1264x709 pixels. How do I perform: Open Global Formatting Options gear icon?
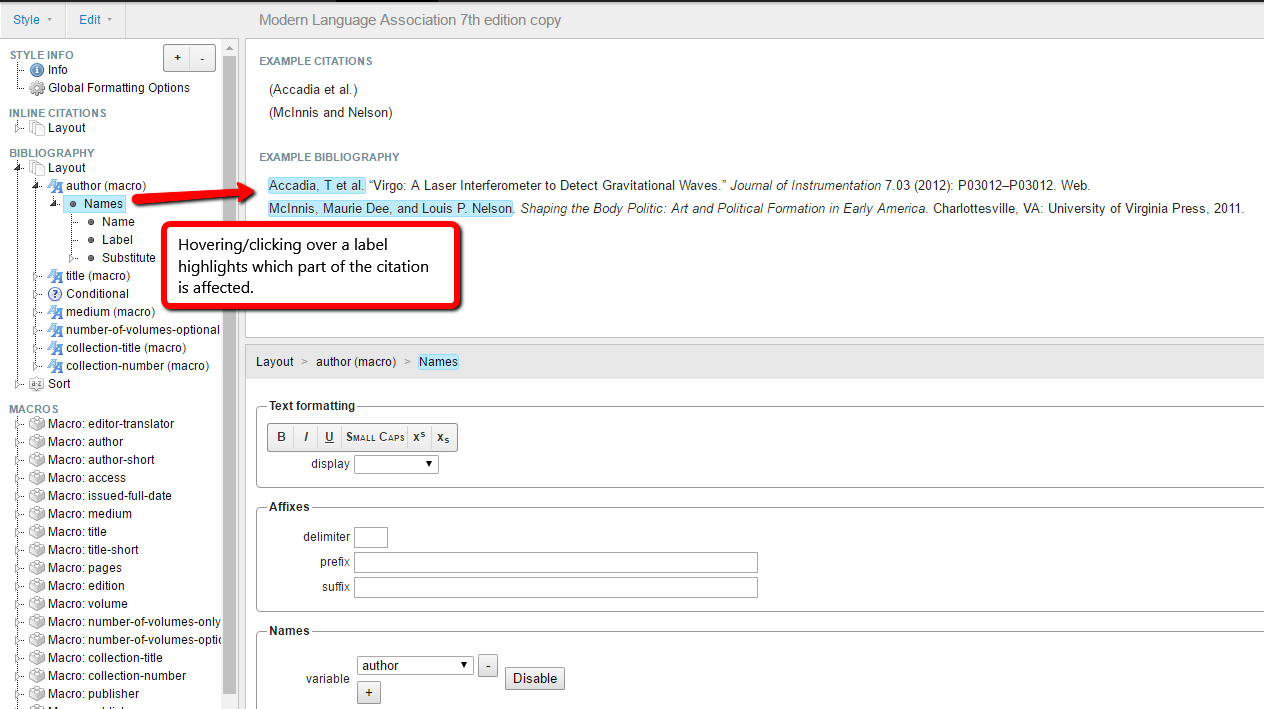[37, 88]
